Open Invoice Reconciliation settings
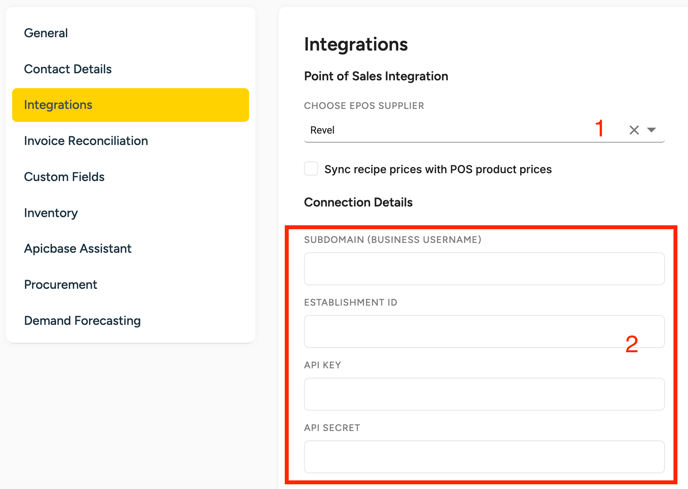This screenshot has height=489, width=688. click(x=86, y=141)
